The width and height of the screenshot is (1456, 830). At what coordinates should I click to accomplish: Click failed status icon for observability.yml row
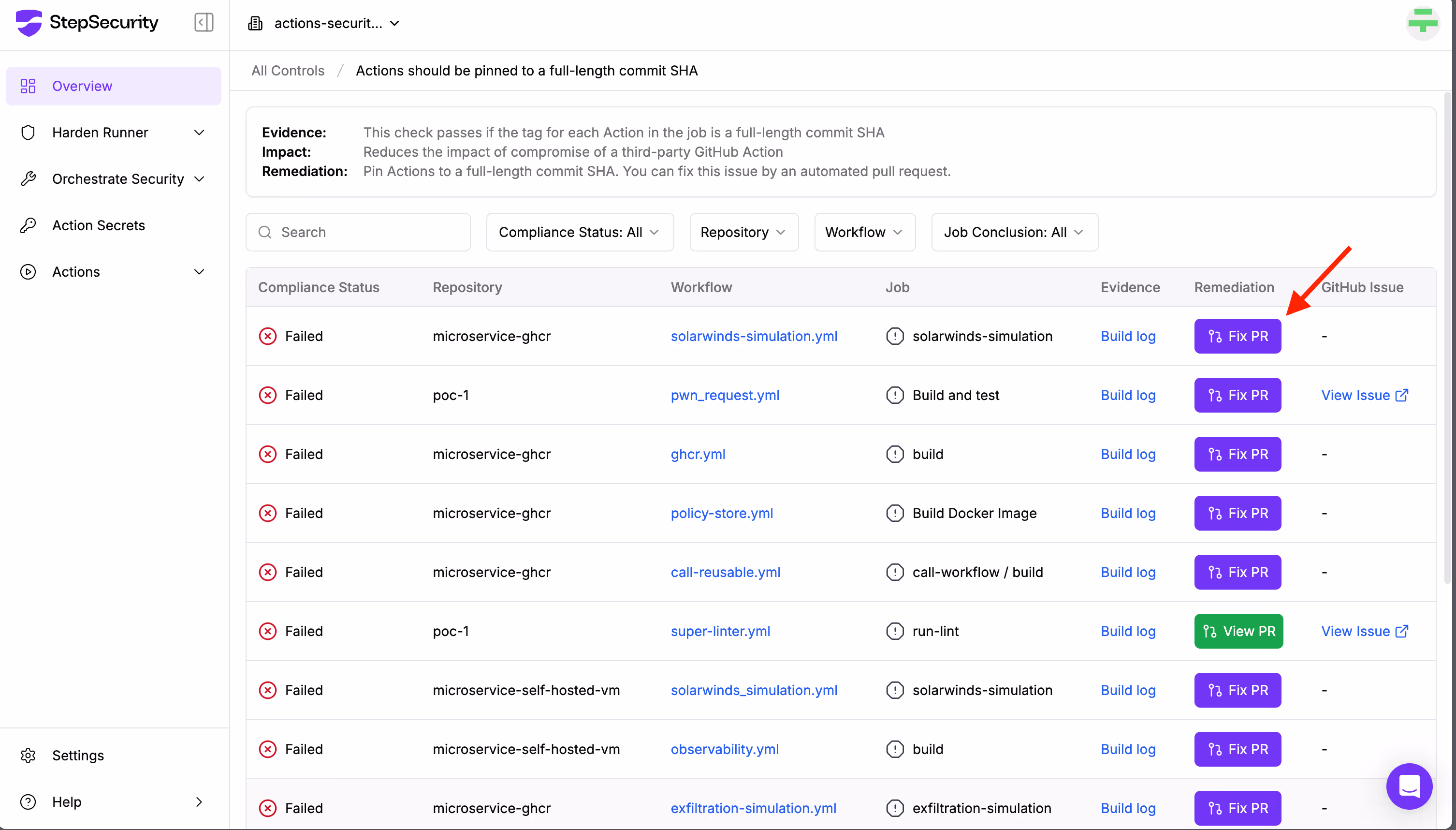click(268, 749)
